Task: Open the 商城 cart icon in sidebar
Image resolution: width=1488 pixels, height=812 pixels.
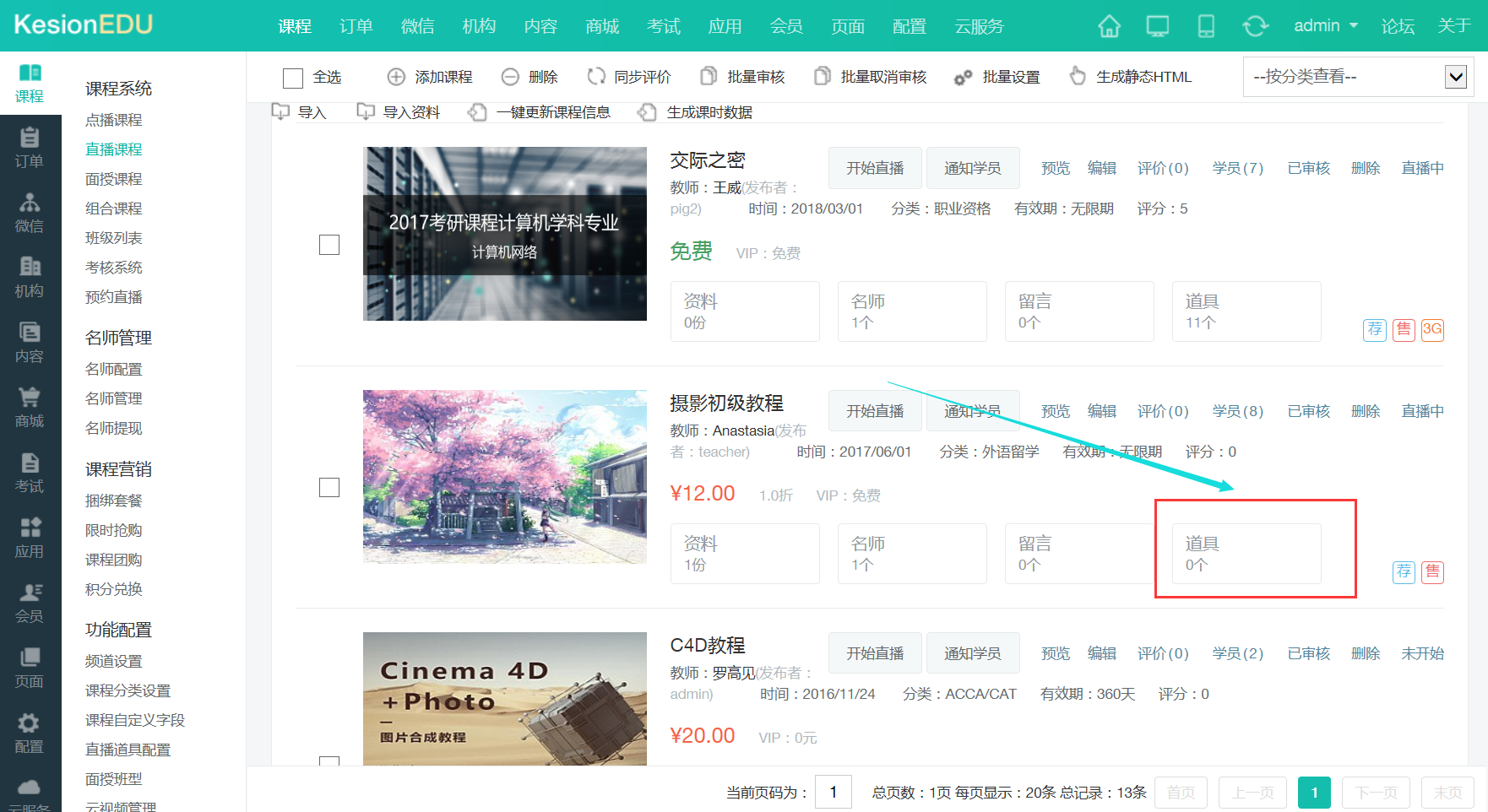Action: tap(30, 407)
